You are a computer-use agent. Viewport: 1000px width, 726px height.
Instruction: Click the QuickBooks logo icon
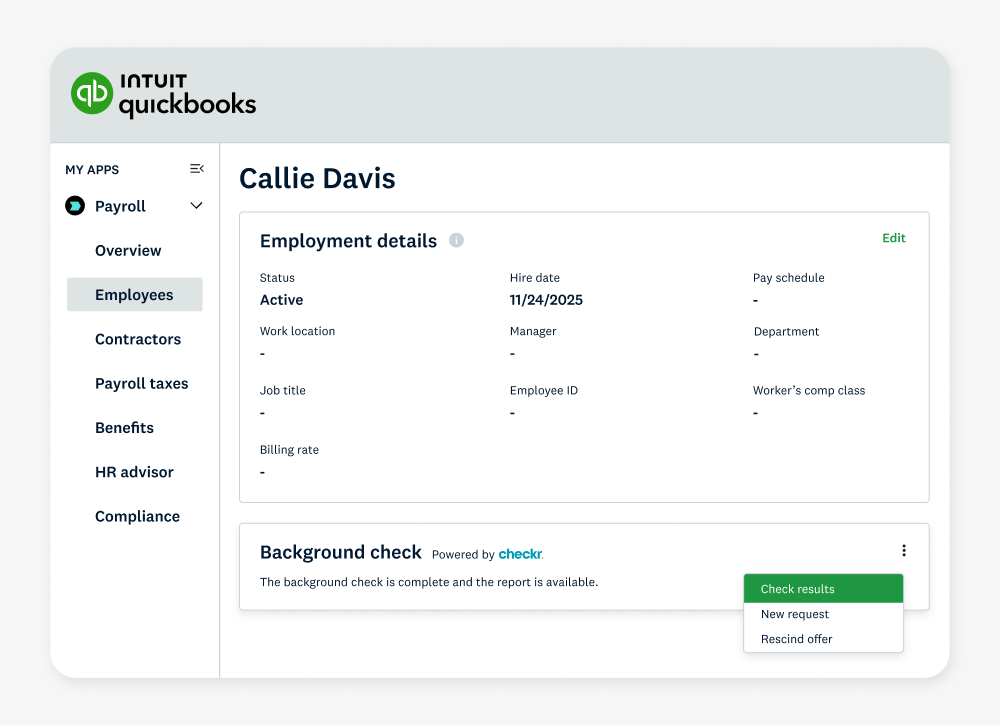92,93
